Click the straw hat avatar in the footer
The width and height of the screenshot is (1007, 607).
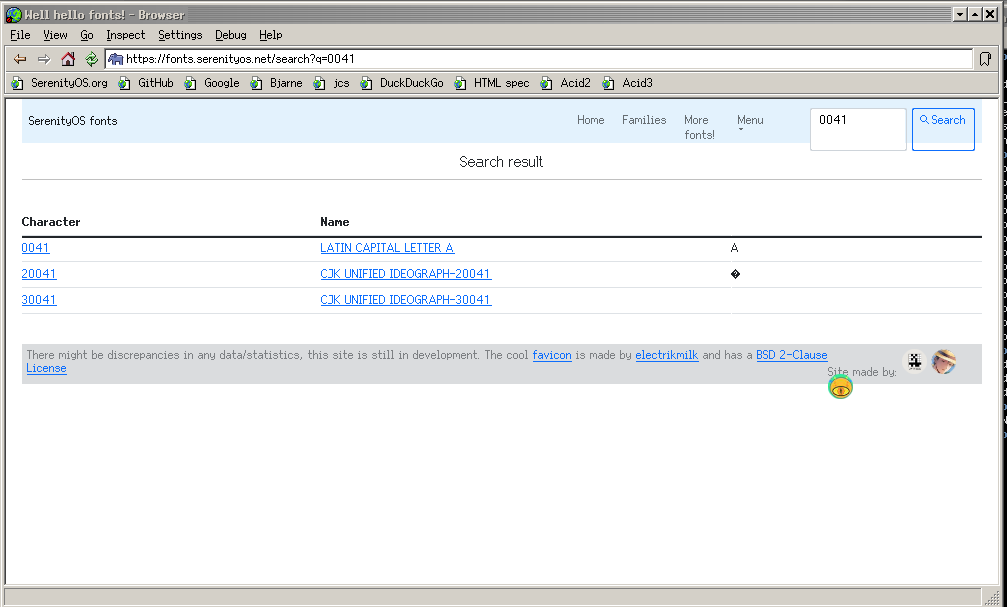943,362
